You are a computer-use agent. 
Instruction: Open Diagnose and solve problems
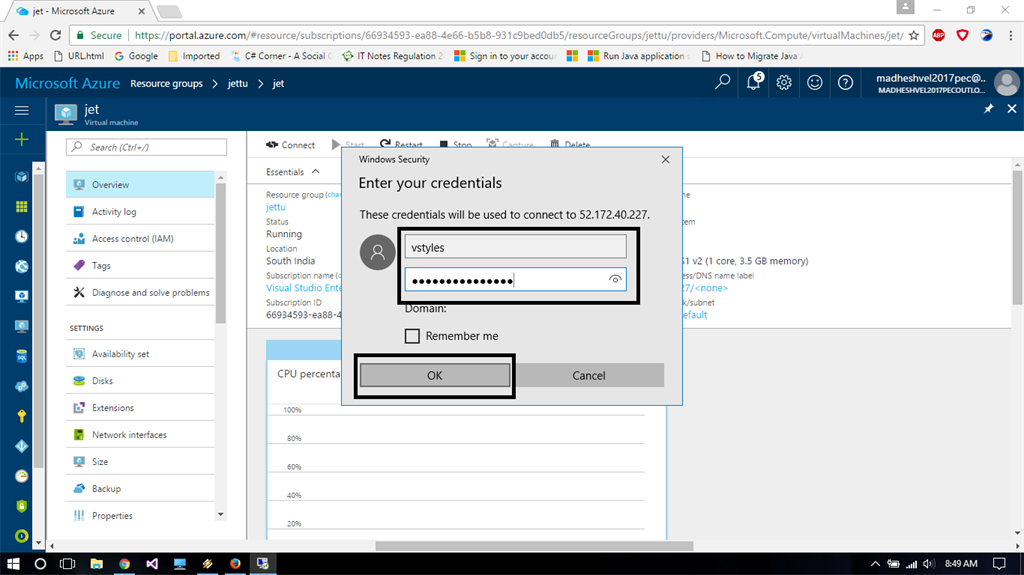click(x=140, y=292)
